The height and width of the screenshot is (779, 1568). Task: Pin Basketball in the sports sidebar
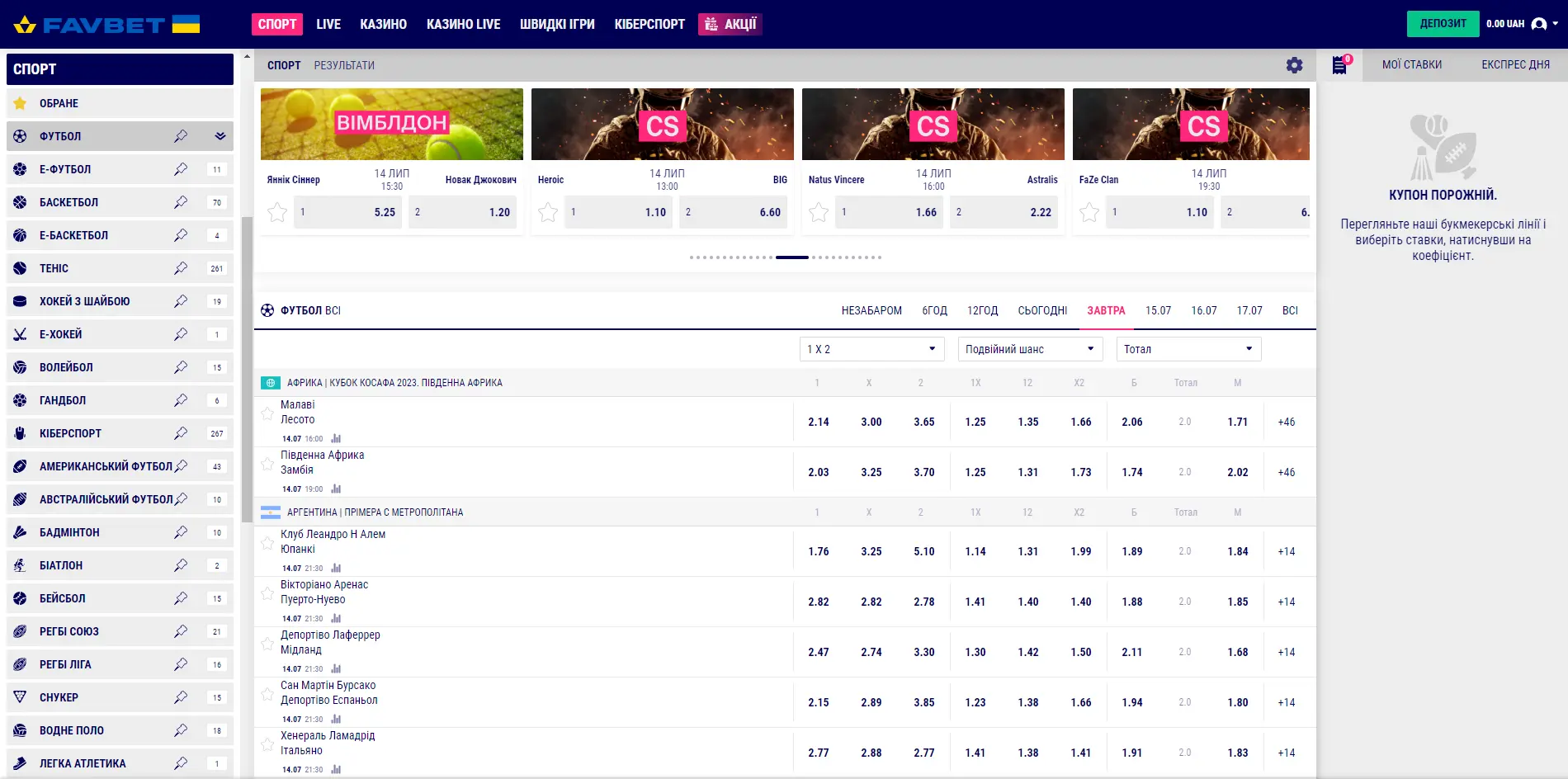click(181, 202)
